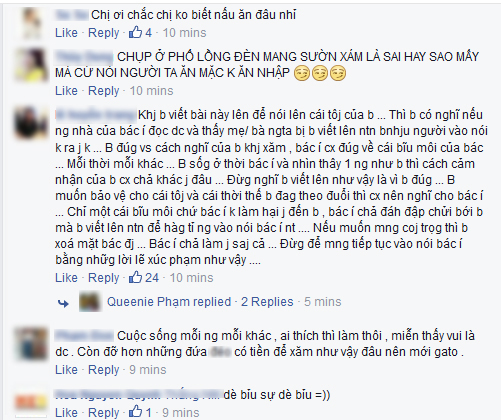501x420 pixels.
Task: Open avatar of the 'Cuộc sống mỗi ng' commenter
Action: [x=31, y=344]
